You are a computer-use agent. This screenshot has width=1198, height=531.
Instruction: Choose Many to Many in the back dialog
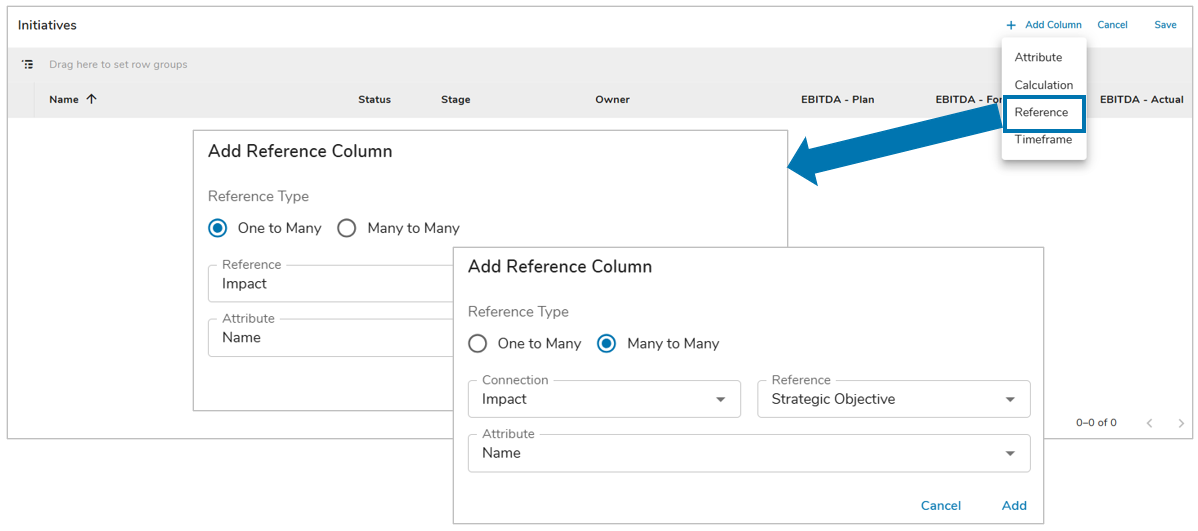pyautogui.click(x=347, y=228)
